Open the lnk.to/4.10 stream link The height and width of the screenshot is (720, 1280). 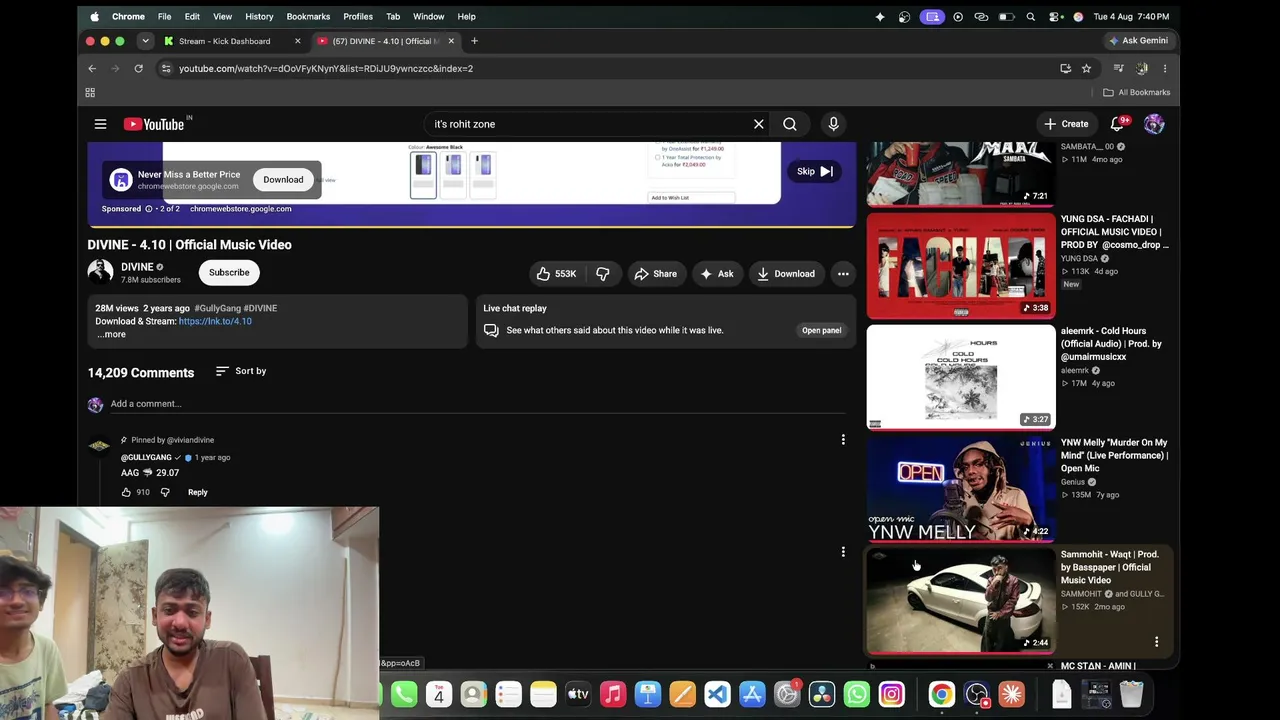coord(215,321)
